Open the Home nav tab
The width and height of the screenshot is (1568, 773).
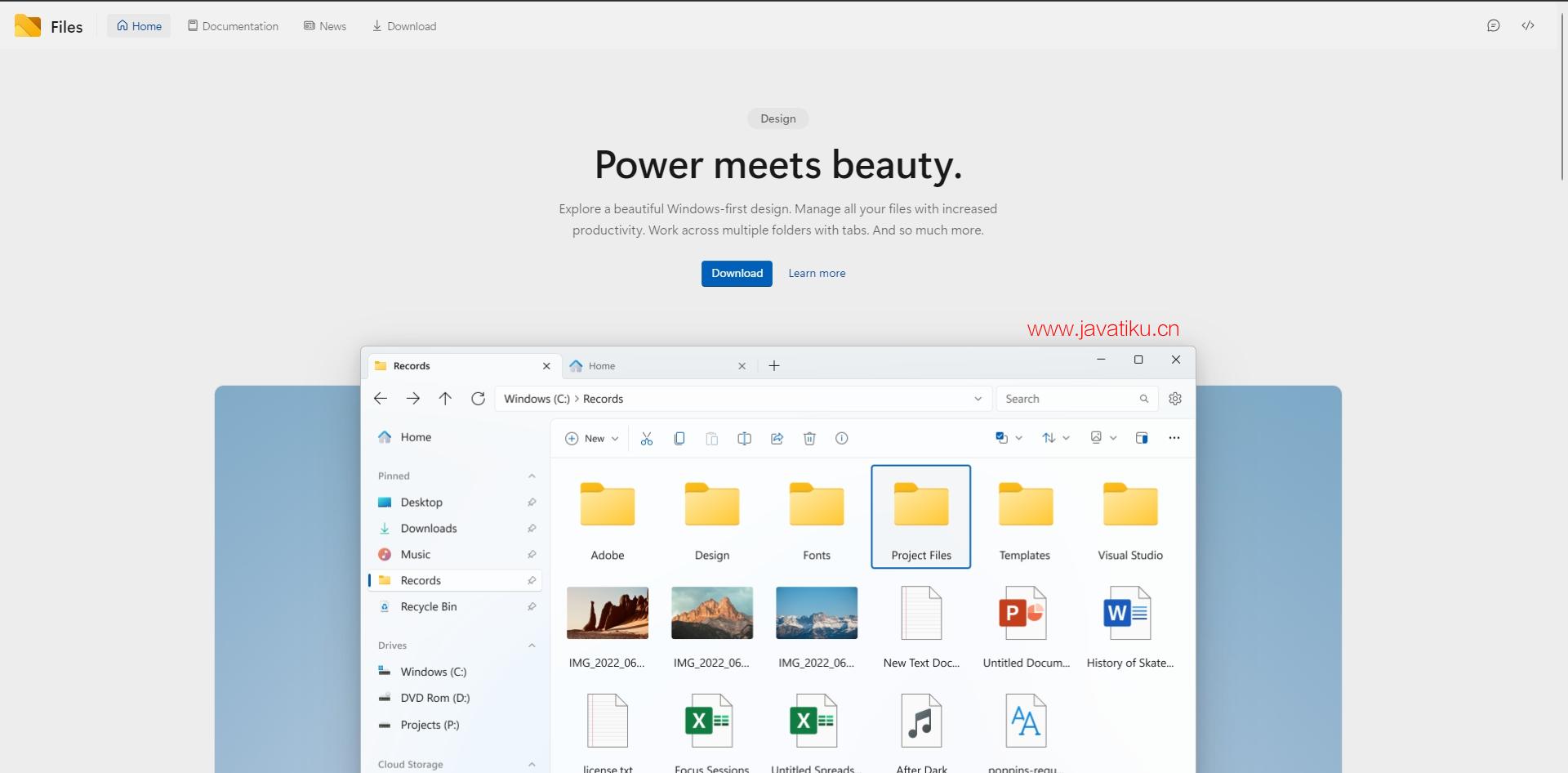point(139,26)
